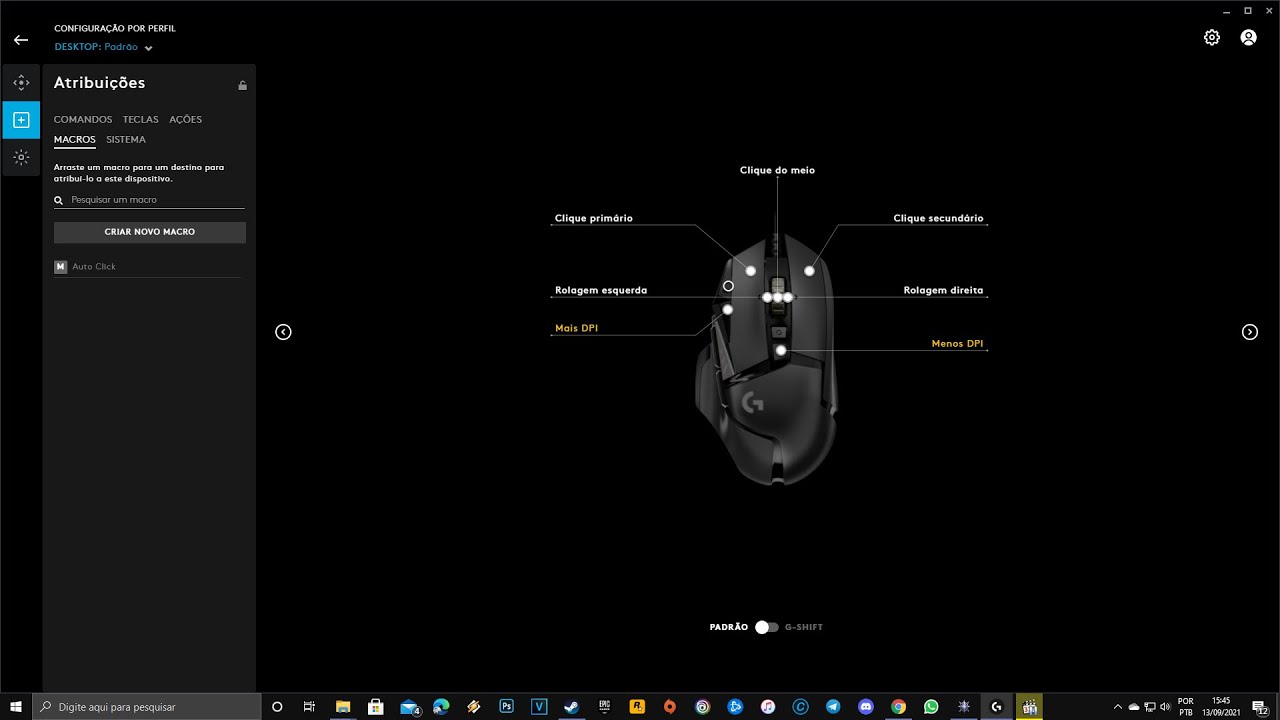This screenshot has height=720, width=1280.
Task: Open the notification center icon
Action: click(x=1260, y=707)
